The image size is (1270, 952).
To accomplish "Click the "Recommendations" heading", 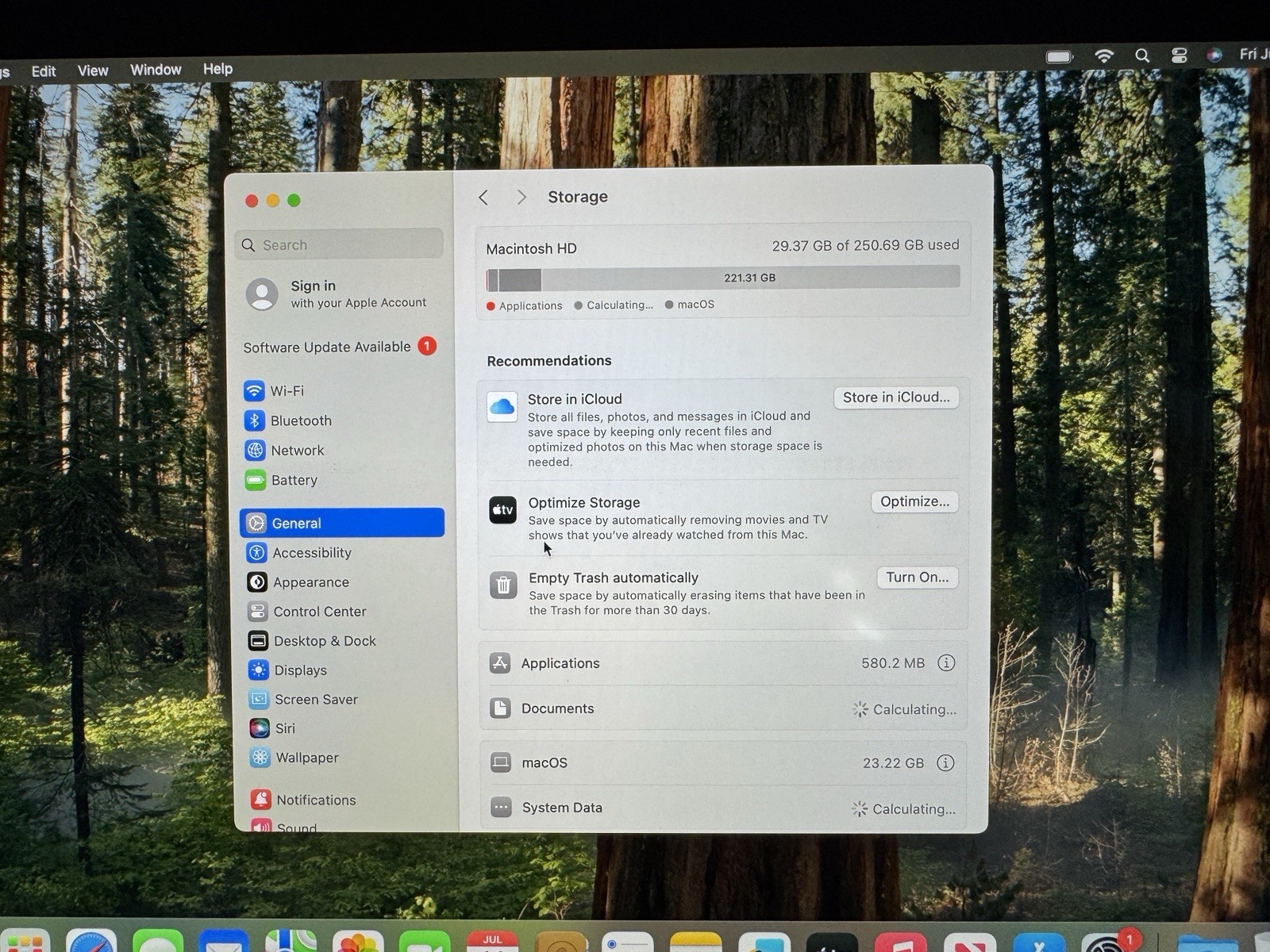I will pos(549,361).
